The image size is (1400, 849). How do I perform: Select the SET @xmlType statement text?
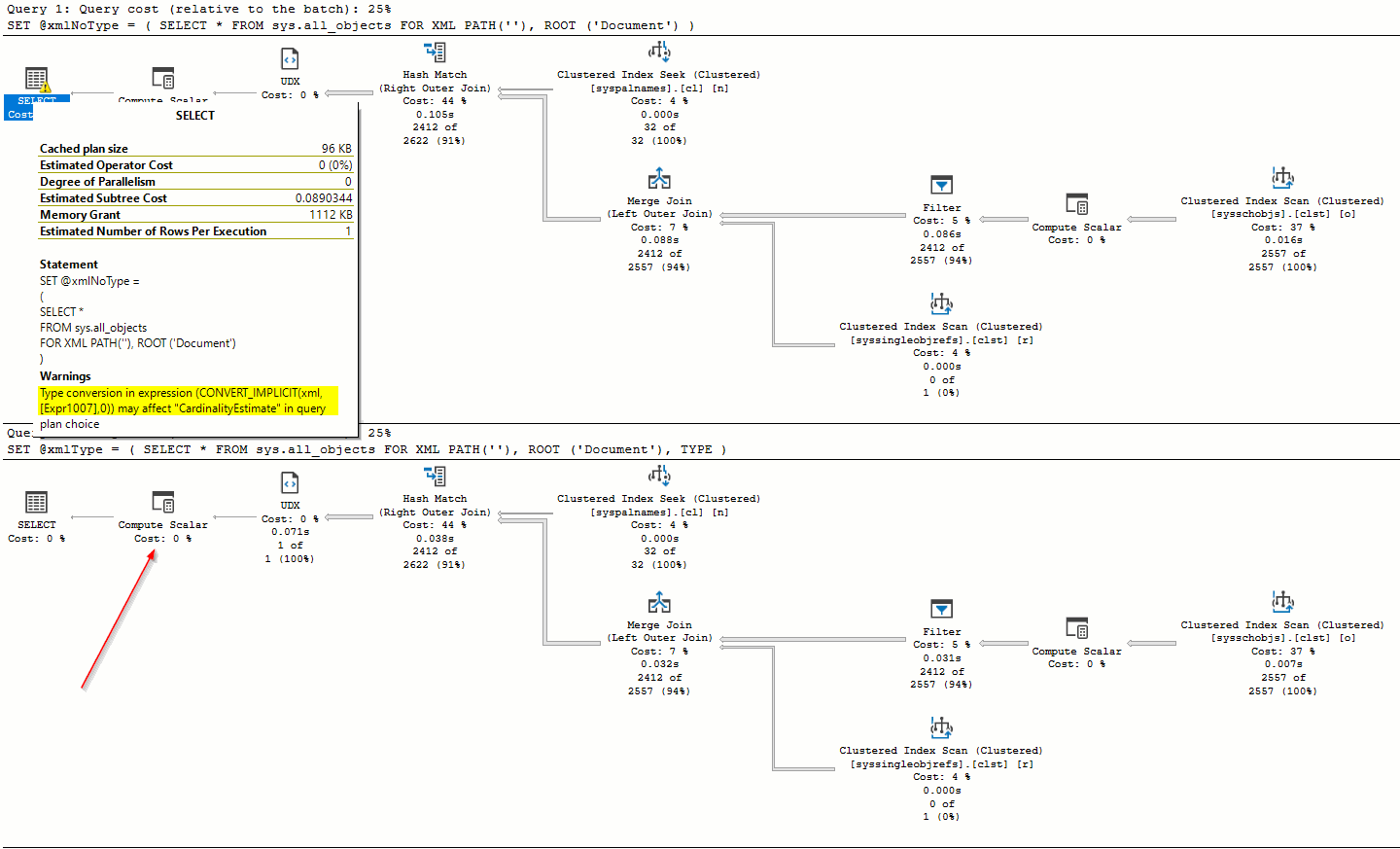tap(367, 449)
